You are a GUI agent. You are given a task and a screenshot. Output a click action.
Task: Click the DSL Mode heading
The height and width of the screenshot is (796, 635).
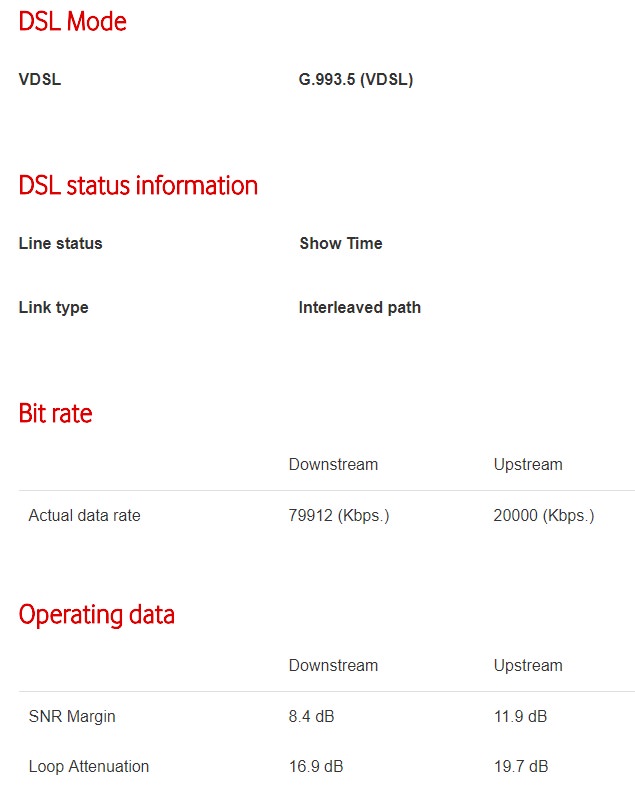pyautogui.click(x=73, y=21)
